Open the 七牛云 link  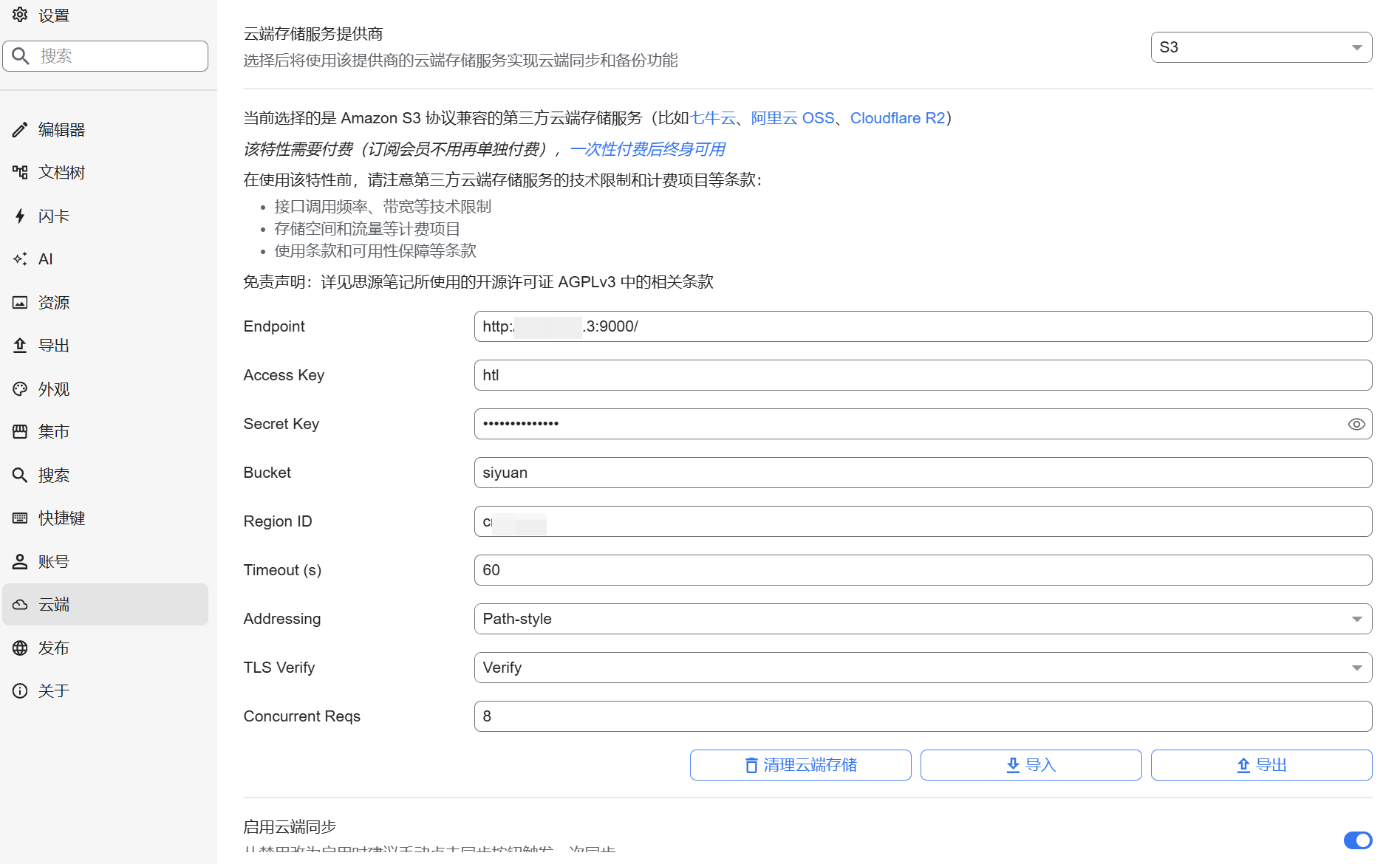coord(713,118)
